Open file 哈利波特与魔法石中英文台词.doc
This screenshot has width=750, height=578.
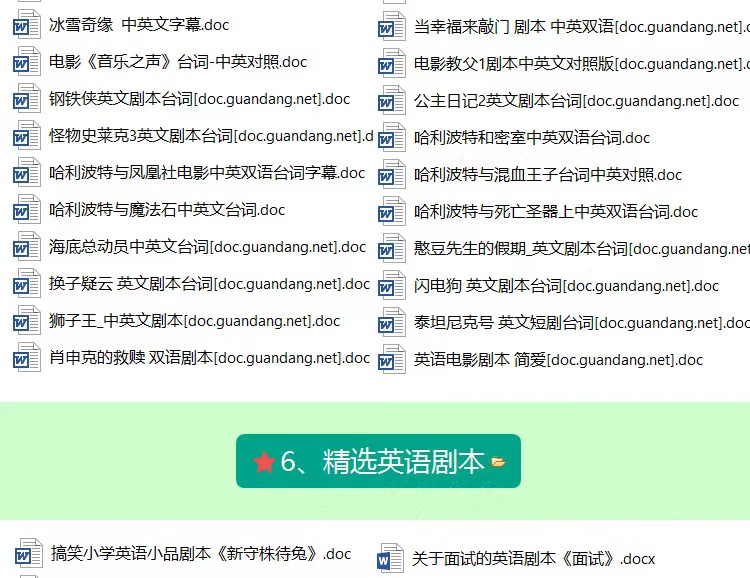coord(167,210)
